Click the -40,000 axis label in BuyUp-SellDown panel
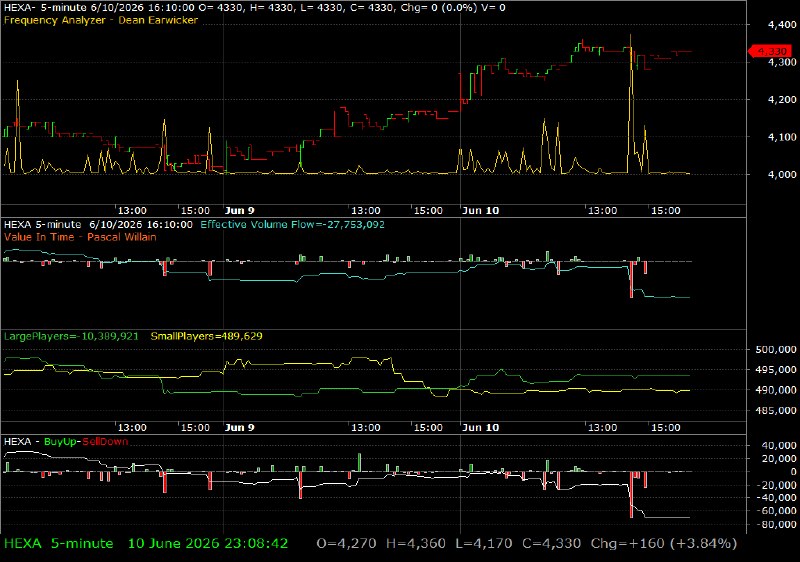Image resolution: width=800 pixels, height=562 pixels. (777, 497)
